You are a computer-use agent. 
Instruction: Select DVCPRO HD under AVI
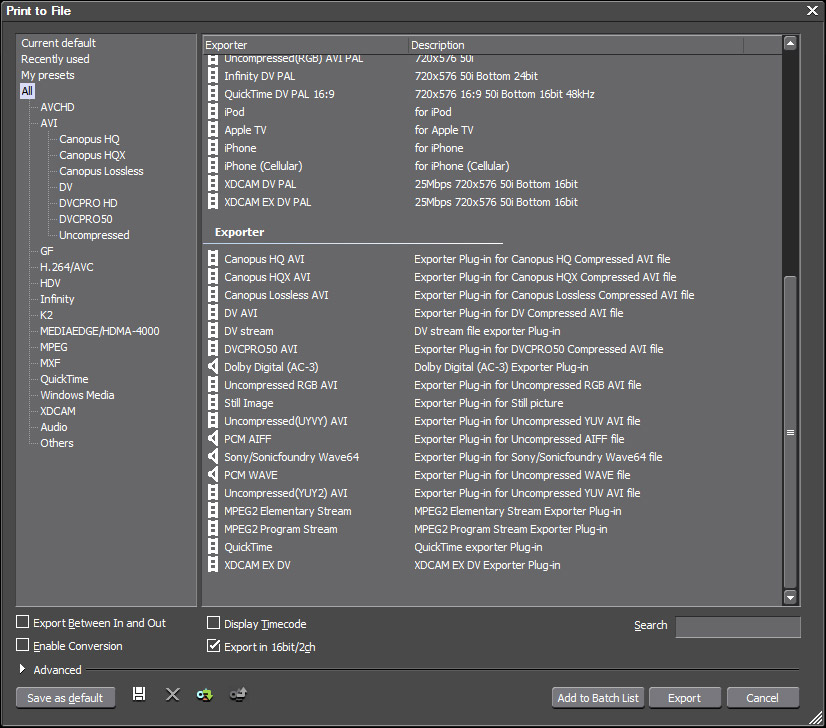click(88, 203)
